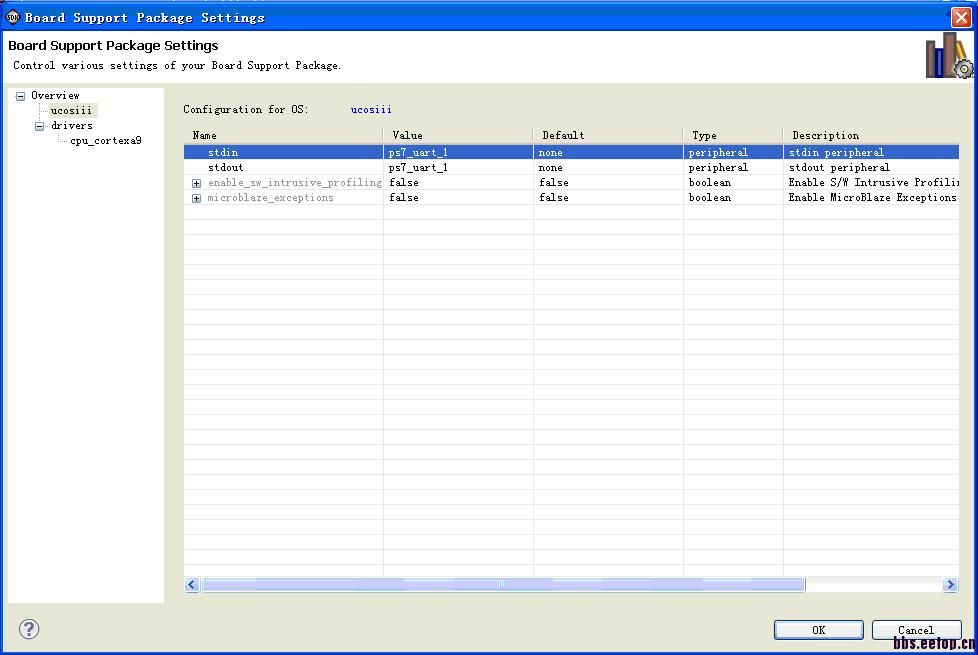Click the help question mark icon
Screen dimensions: 978x655
pyautogui.click(x=29, y=629)
